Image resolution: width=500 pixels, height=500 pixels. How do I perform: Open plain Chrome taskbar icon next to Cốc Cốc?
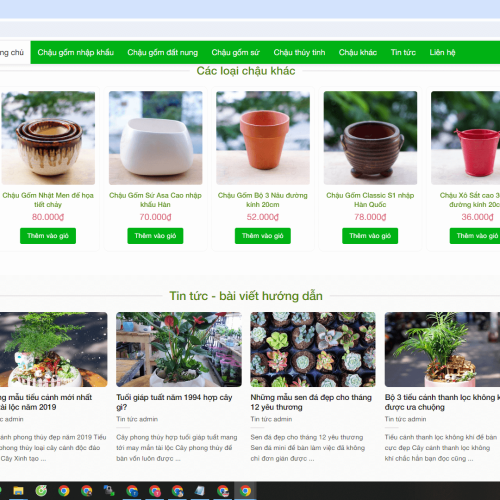tap(64, 491)
